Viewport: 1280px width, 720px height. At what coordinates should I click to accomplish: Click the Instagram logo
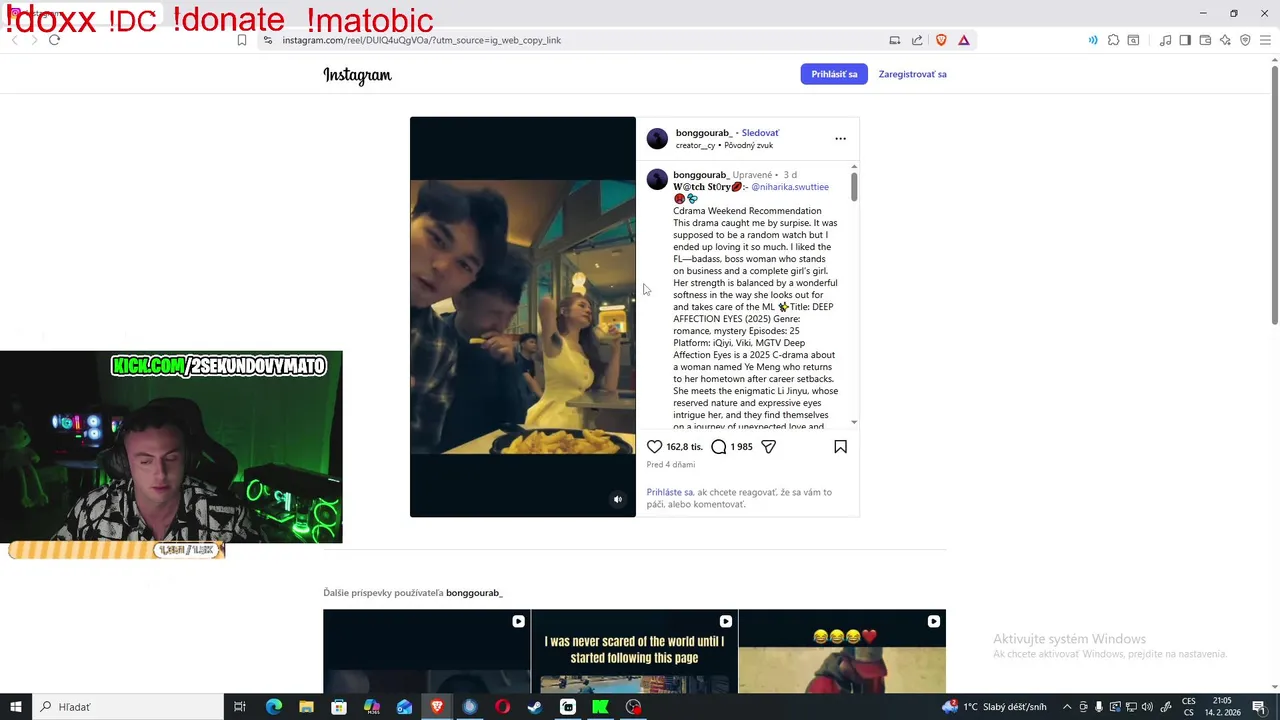click(x=357, y=75)
